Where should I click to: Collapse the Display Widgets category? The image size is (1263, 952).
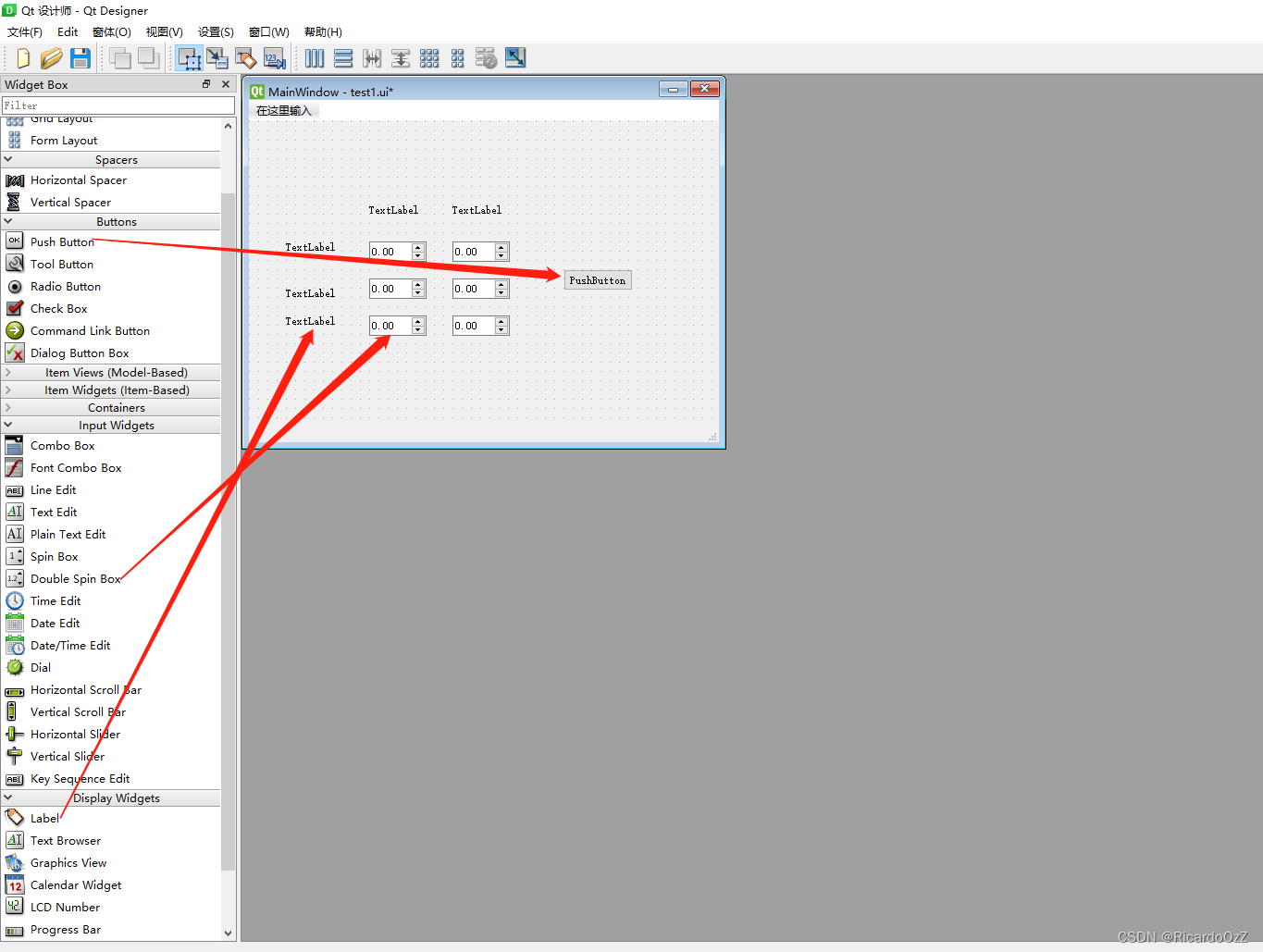coord(8,797)
